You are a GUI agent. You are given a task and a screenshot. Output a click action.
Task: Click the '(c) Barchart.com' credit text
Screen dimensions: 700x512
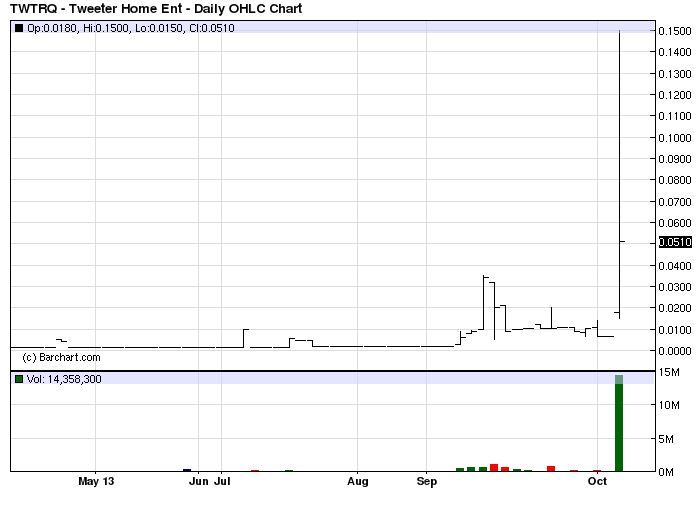click(x=61, y=357)
